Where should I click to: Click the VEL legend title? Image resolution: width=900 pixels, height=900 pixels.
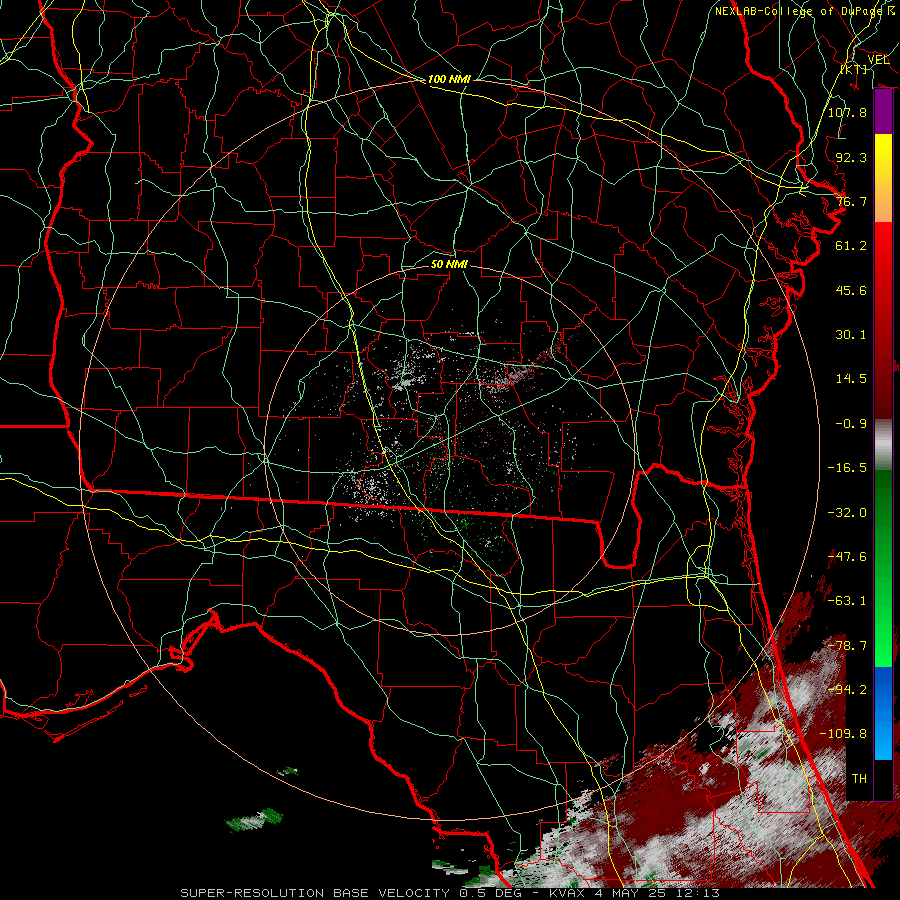point(878,60)
